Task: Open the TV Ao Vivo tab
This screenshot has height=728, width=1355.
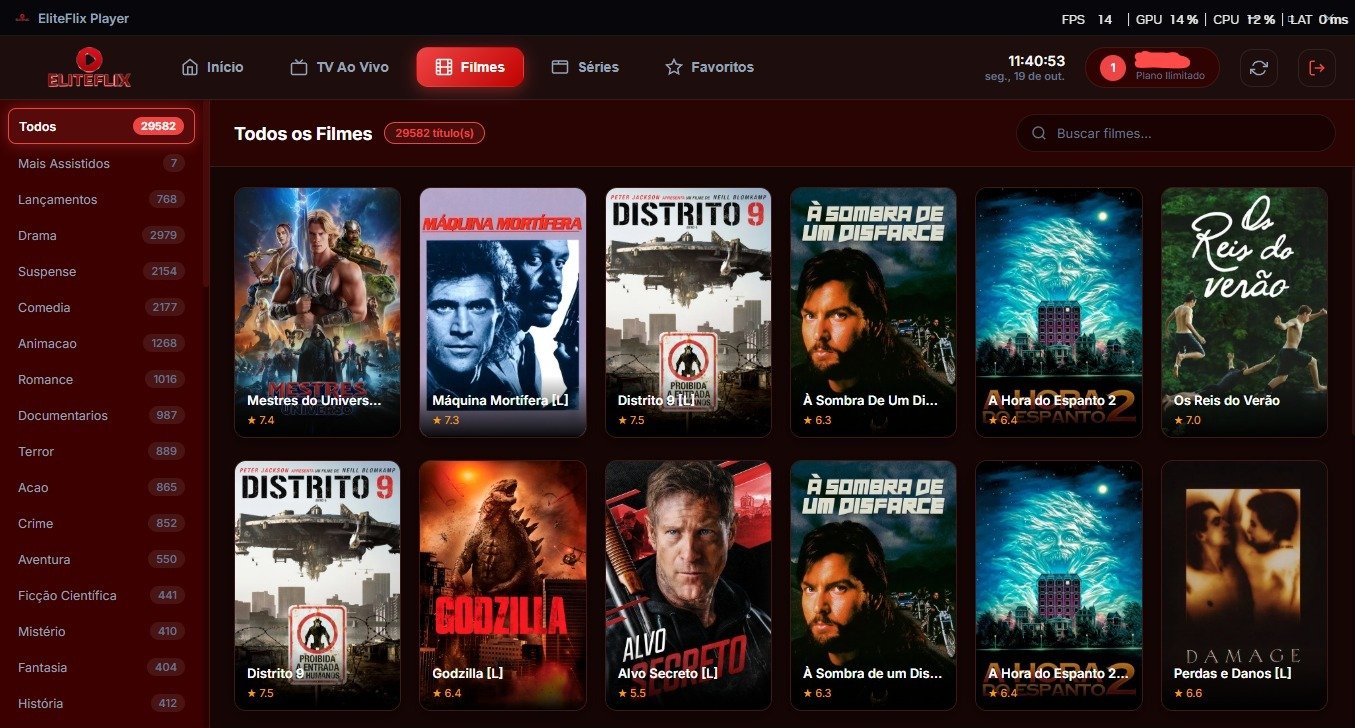Action: 339,67
